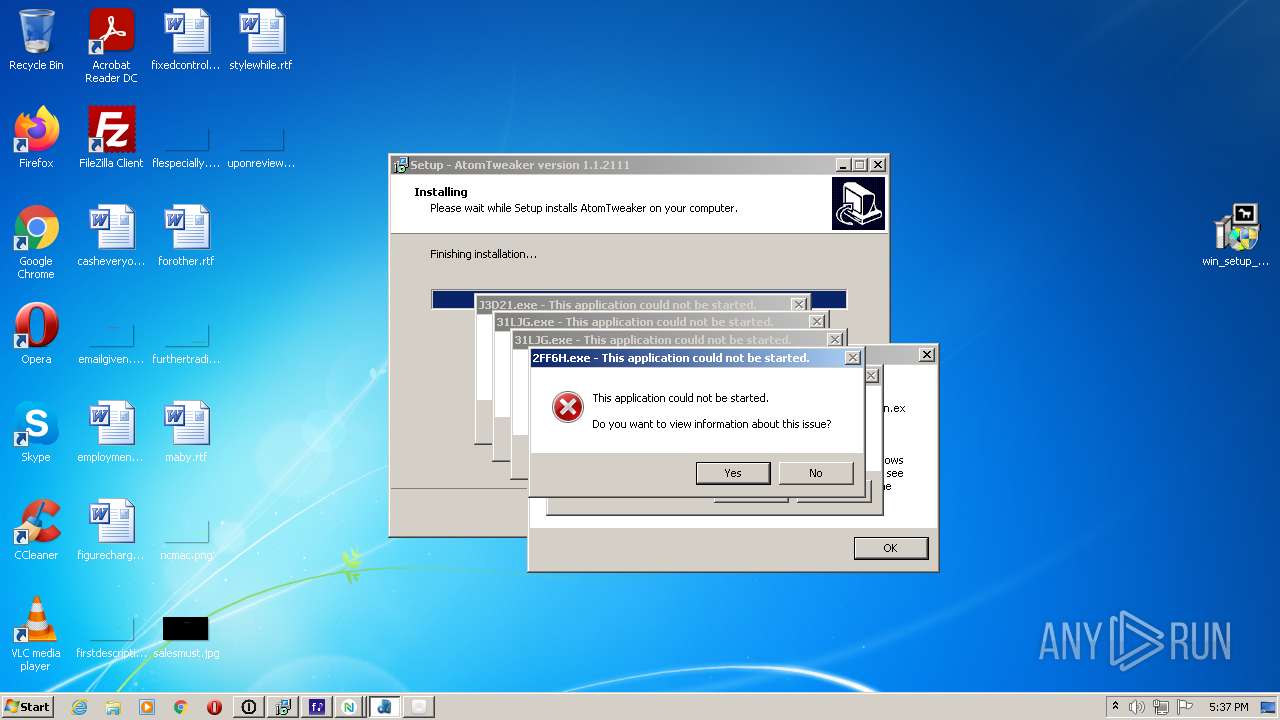Open the Recycle Bin desktop icon

click(x=36, y=40)
